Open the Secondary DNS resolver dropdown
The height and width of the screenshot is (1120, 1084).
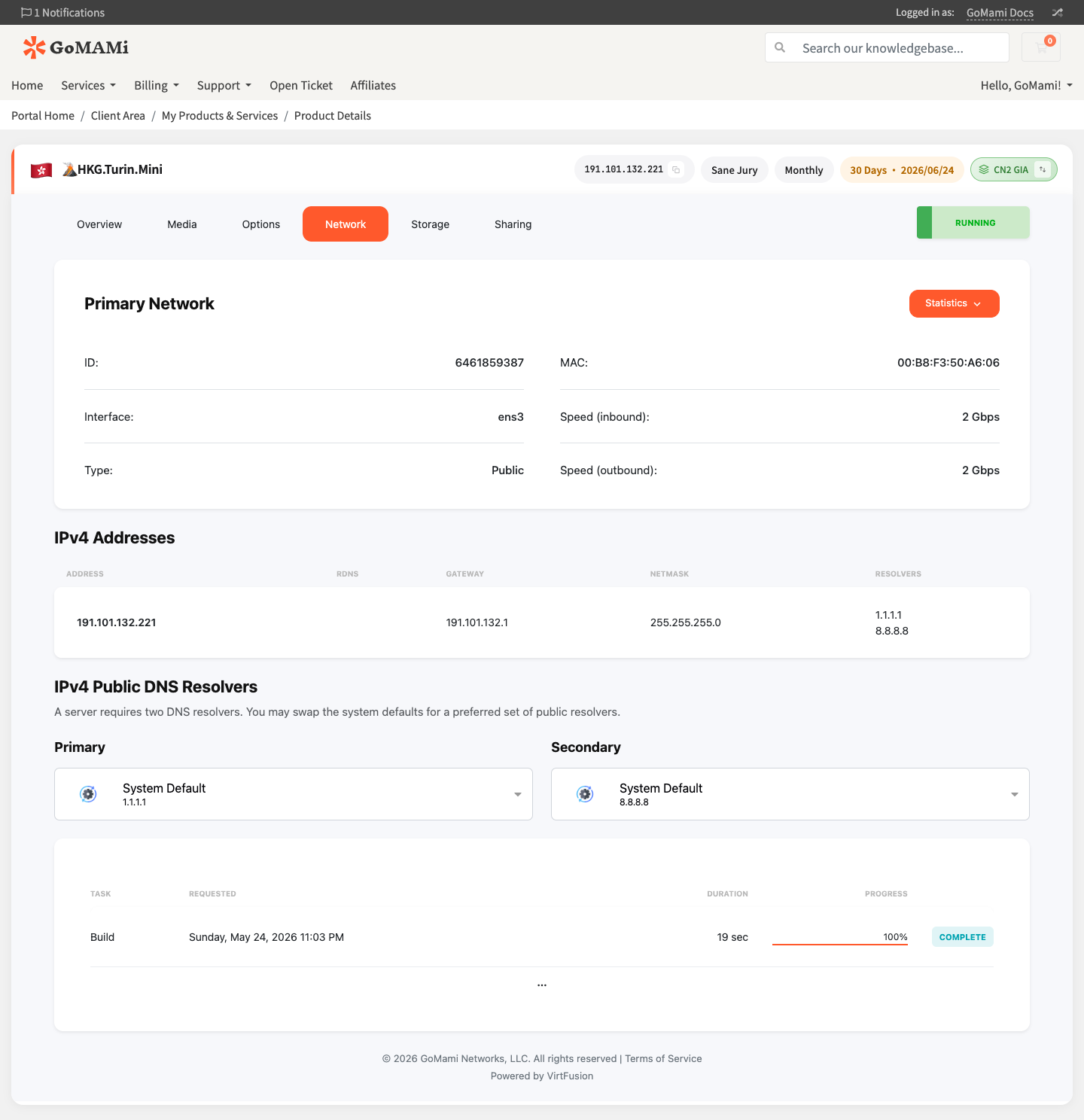[x=790, y=794]
